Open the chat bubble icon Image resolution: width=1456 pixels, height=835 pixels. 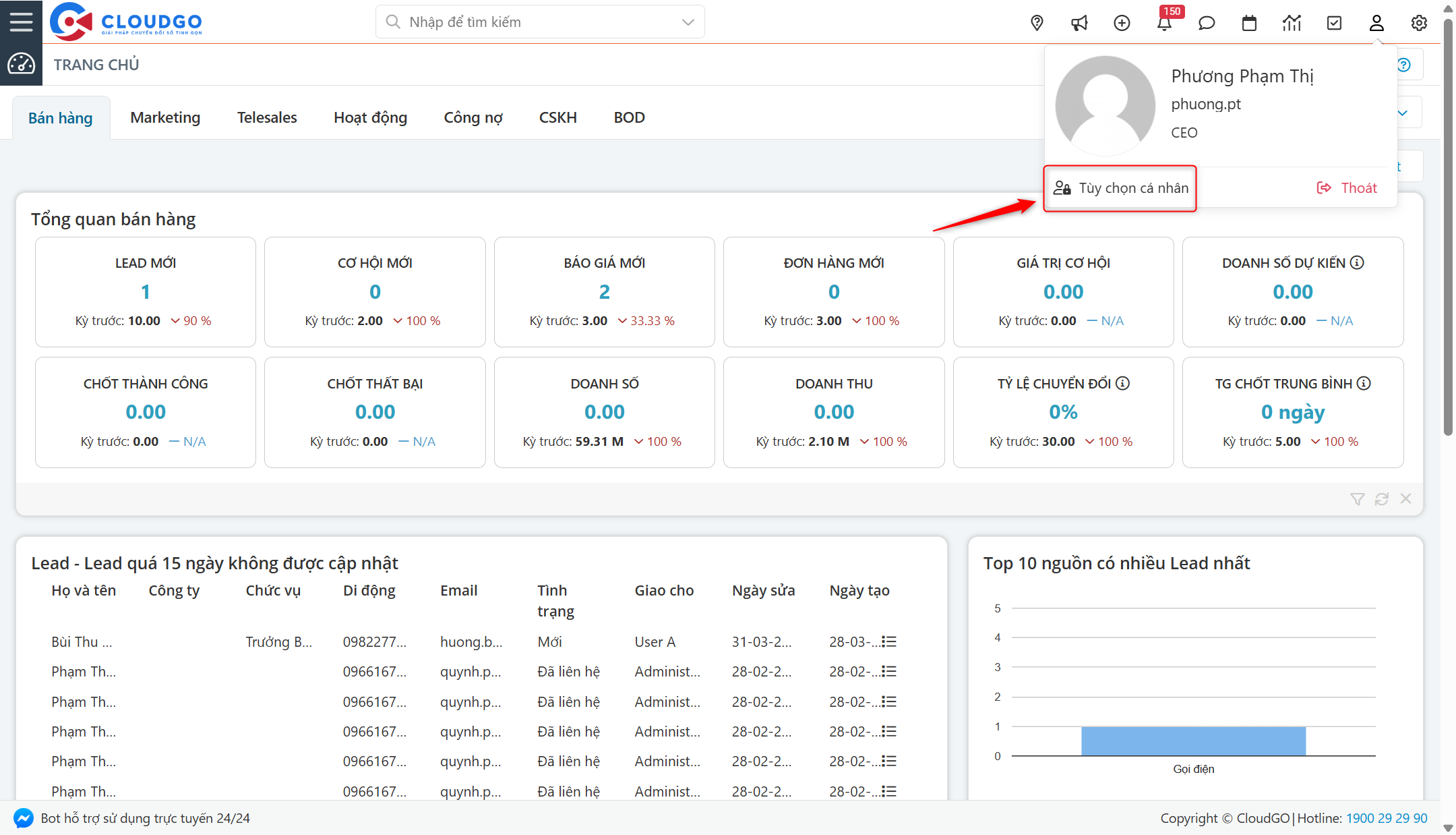(1207, 23)
